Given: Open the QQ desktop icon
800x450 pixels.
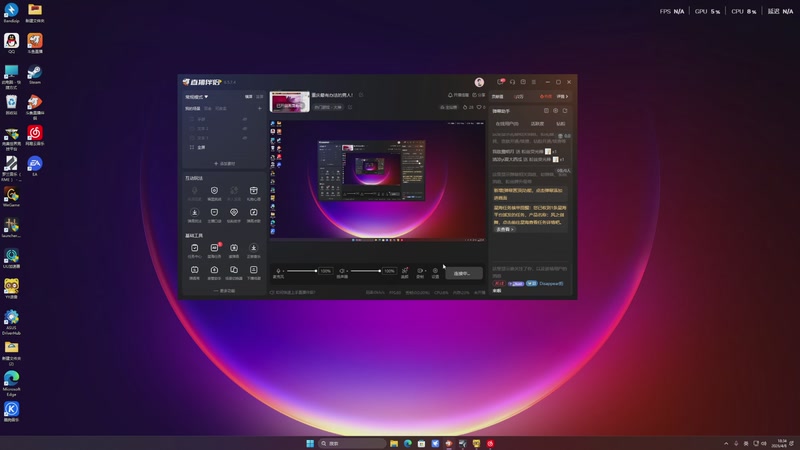Looking at the screenshot, I should tap(11, 43).
